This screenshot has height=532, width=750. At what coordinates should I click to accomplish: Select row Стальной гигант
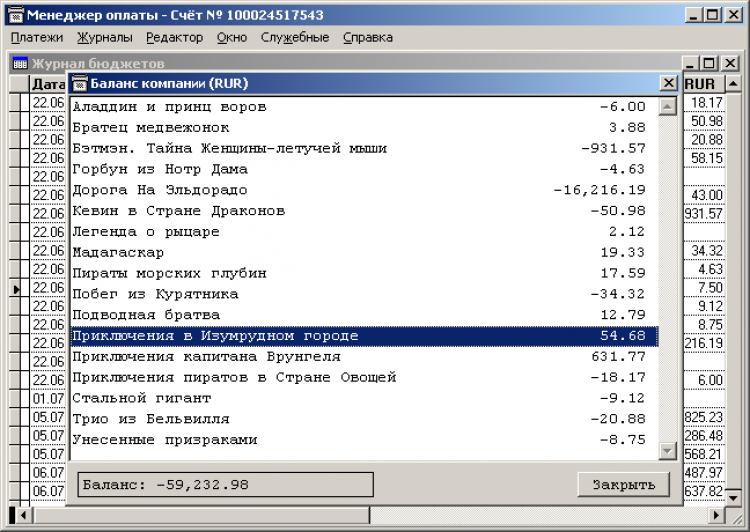(364, 398)
